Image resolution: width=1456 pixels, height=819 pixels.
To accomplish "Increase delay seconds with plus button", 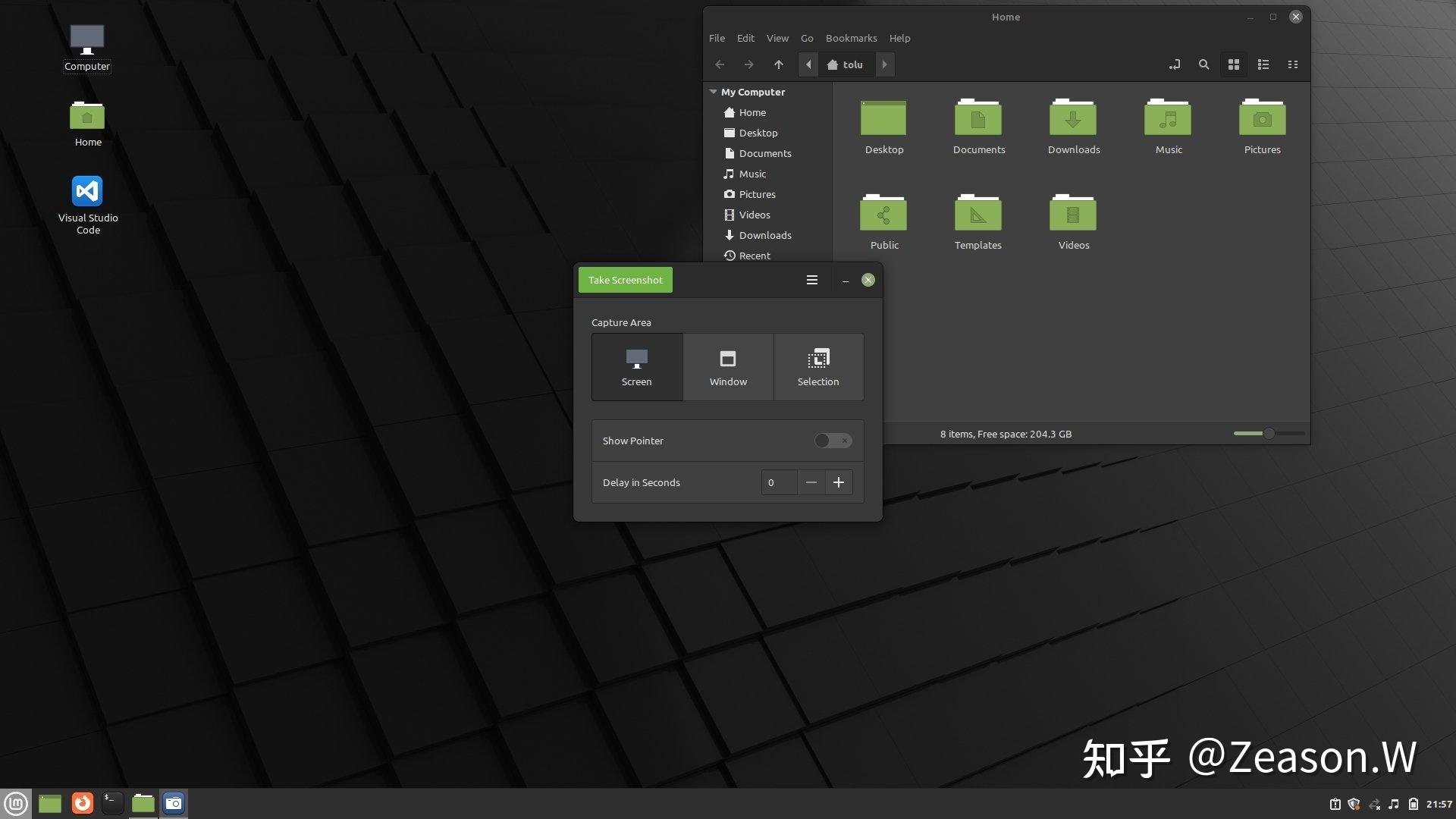I will pos(839,482).
